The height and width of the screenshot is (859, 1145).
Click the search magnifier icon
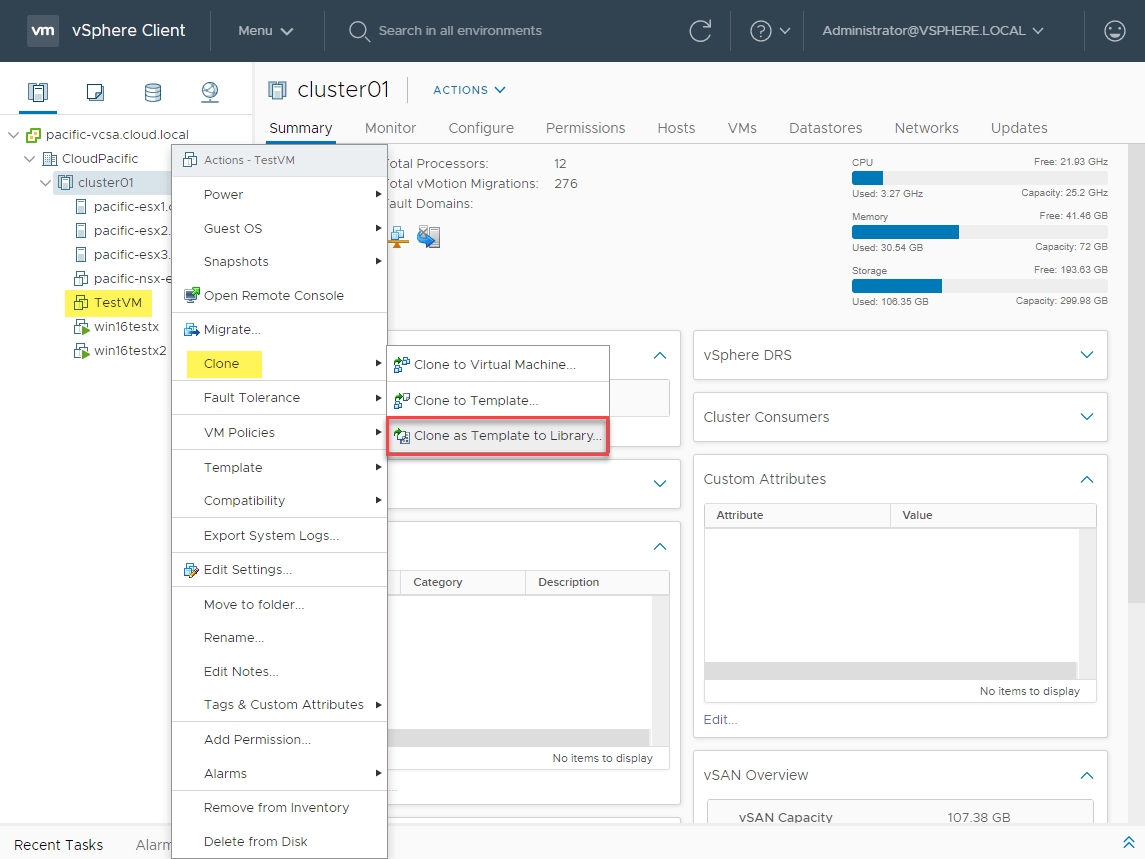pyautogui.click(x=359, y=31)
